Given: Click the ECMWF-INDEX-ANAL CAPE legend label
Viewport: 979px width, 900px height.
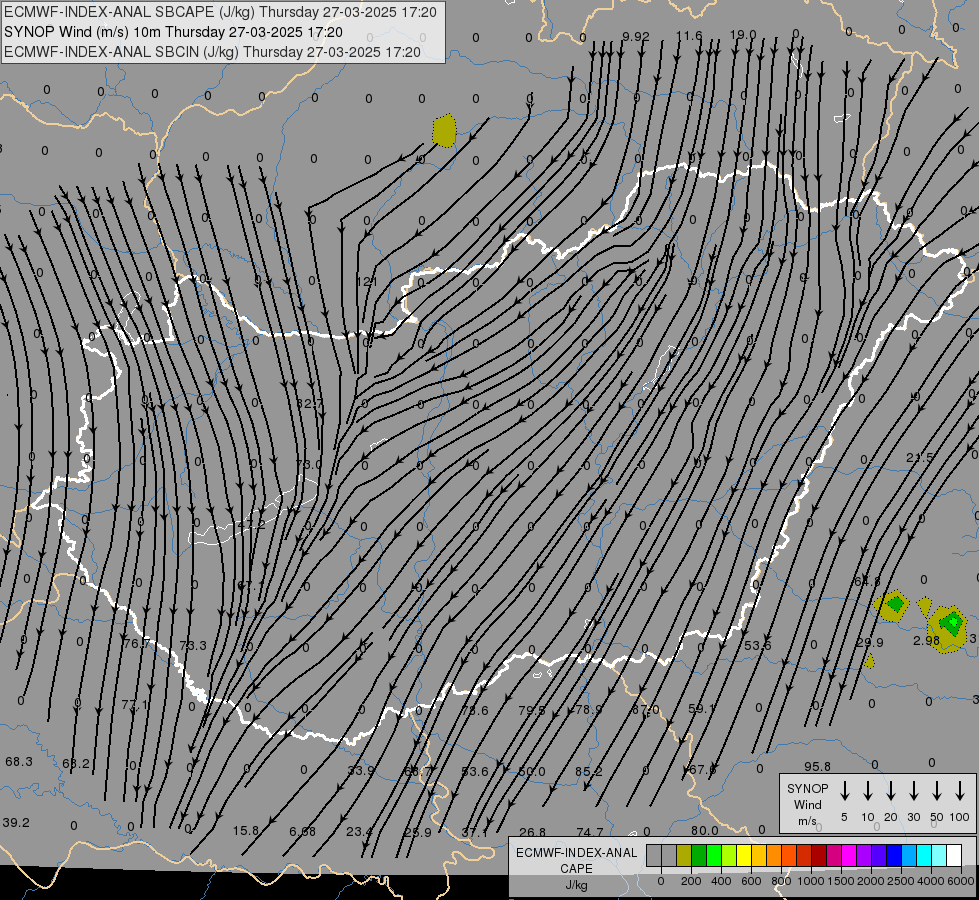Looking at the screenshot, I should (x=576, y=860).
